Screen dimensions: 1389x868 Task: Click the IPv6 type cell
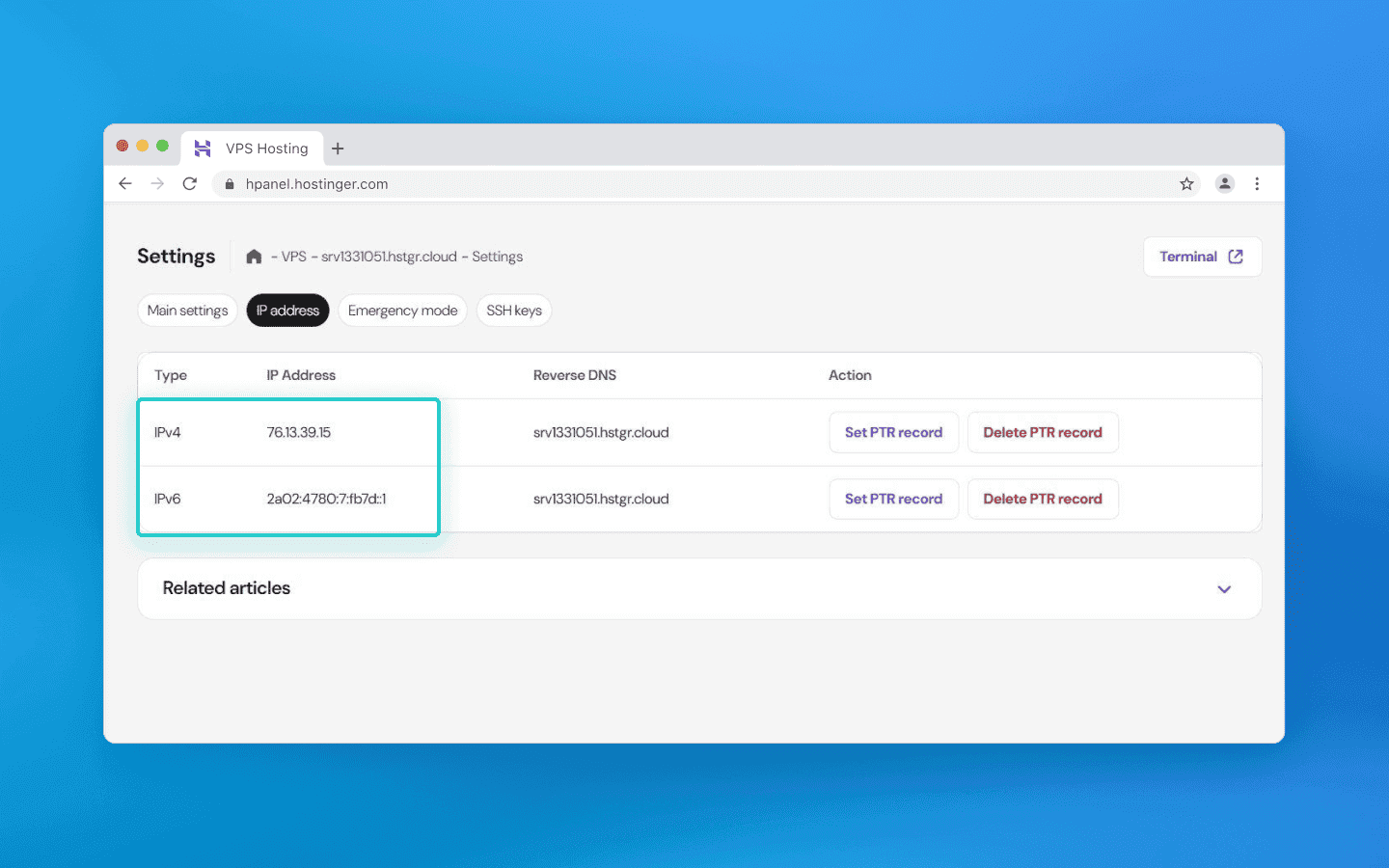pos(168,499)
